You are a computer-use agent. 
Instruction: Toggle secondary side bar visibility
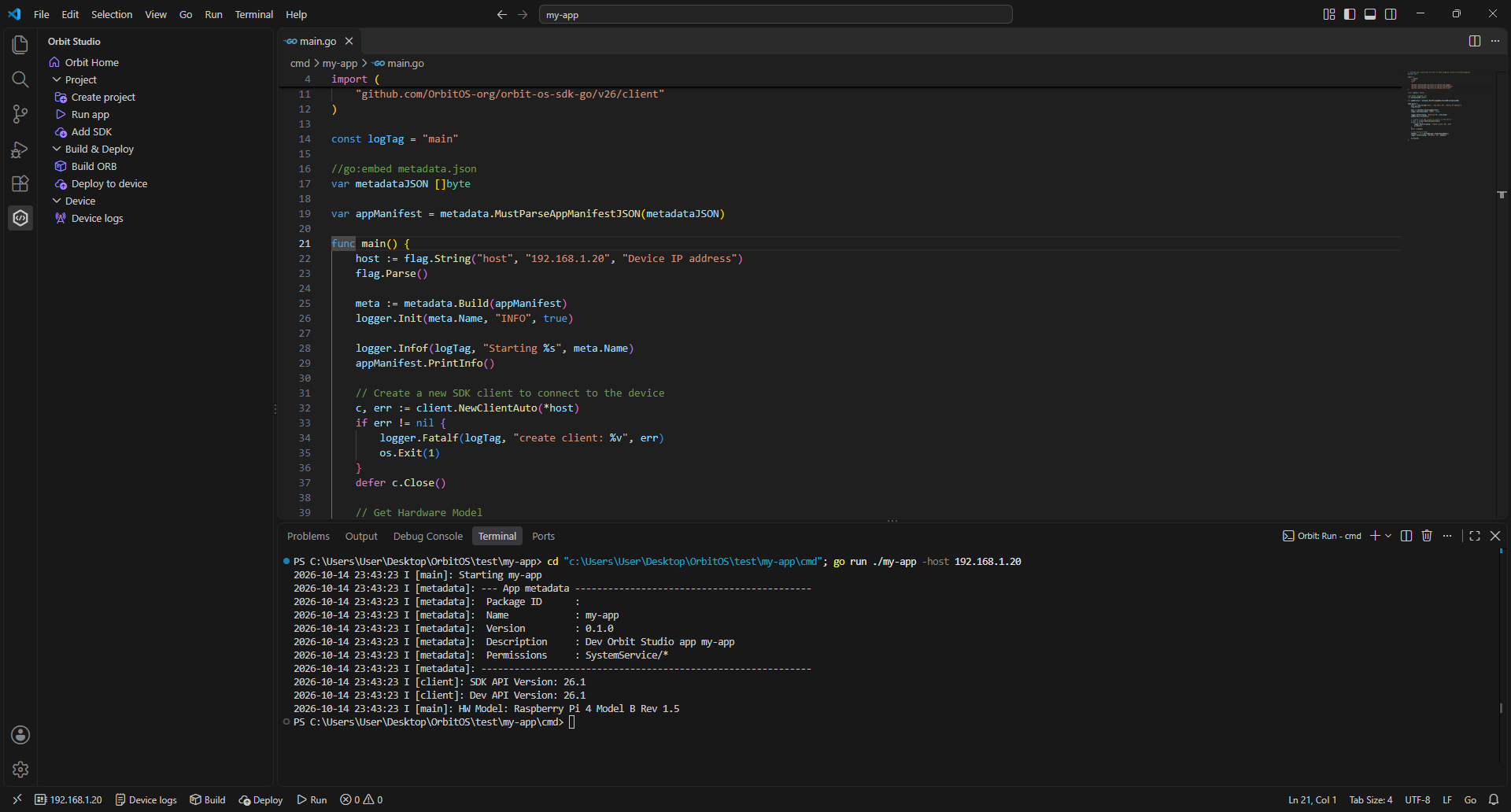pyautogui.click(x=1391, y=14)
